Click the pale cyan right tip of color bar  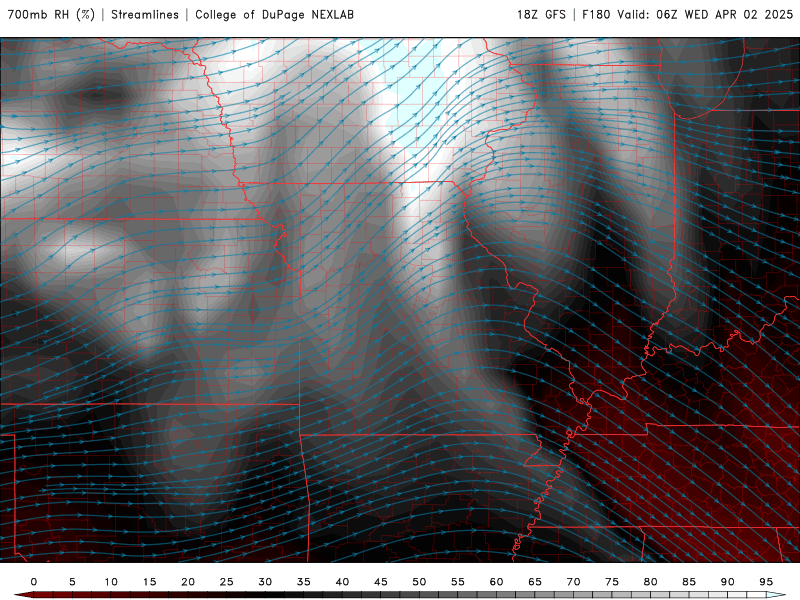coord(776,595)
